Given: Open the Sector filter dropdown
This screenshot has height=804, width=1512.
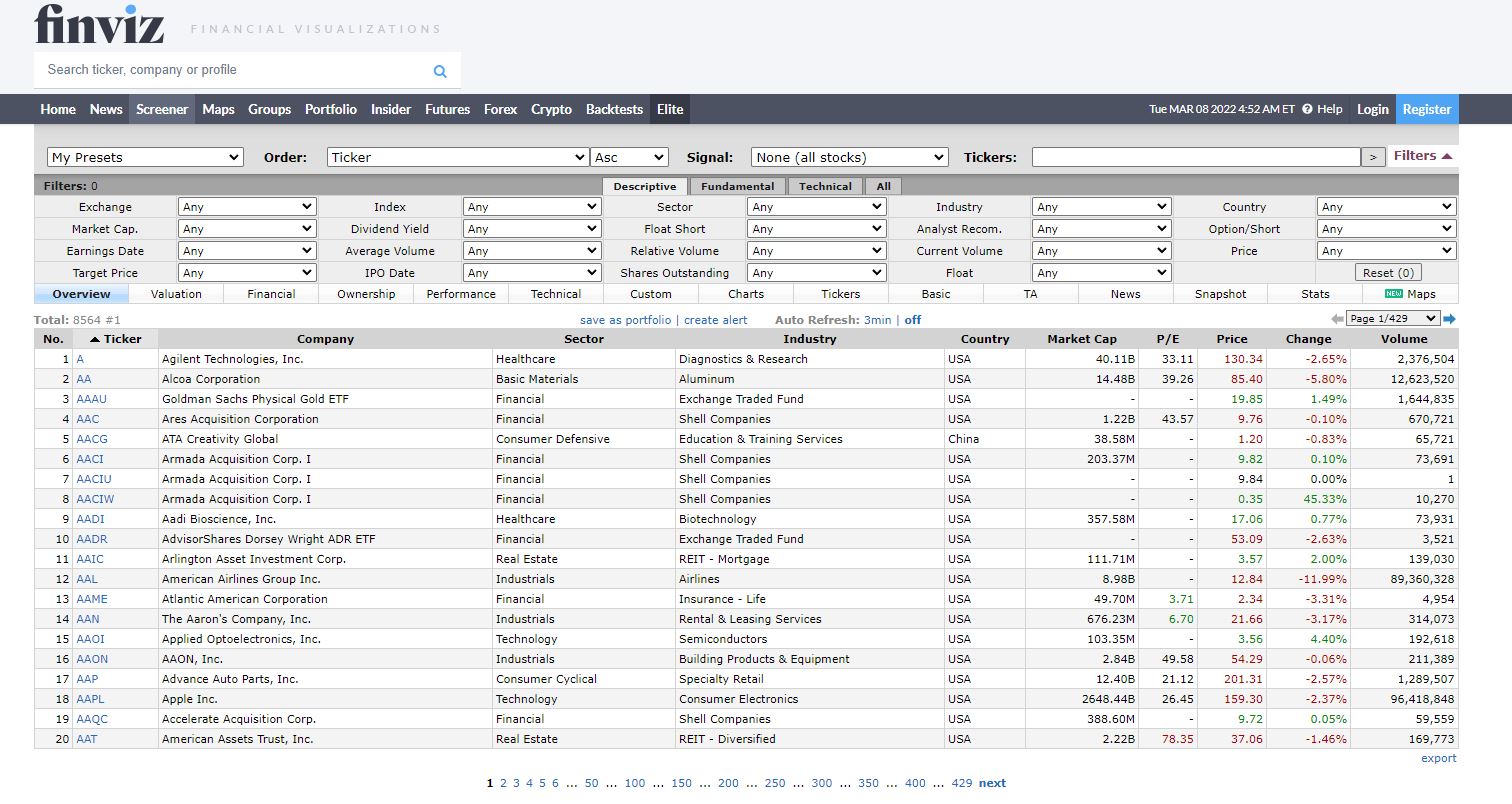Looking at the screenshot, I should click(816, 207).
